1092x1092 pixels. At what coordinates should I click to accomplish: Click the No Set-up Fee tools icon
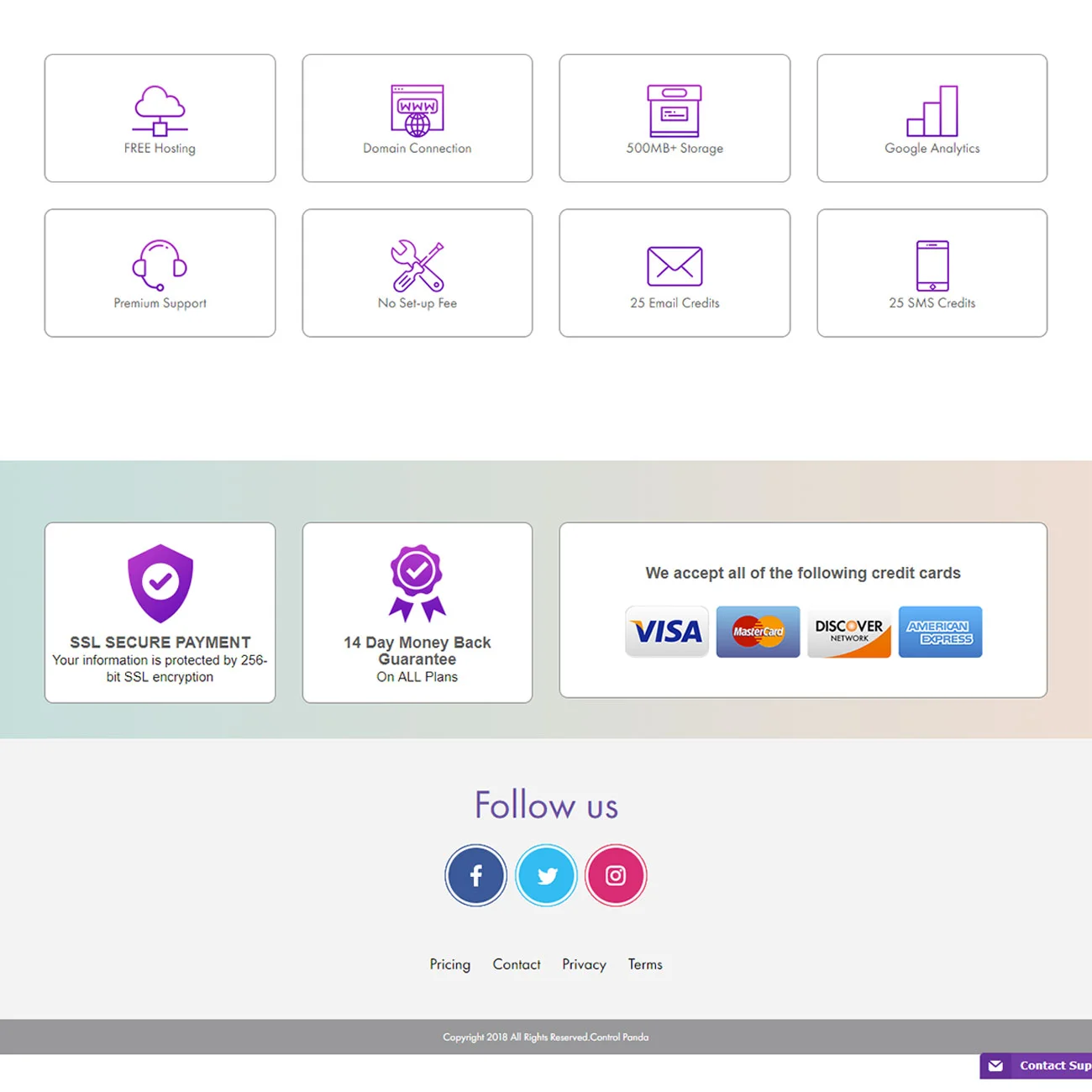click(417, 265)
